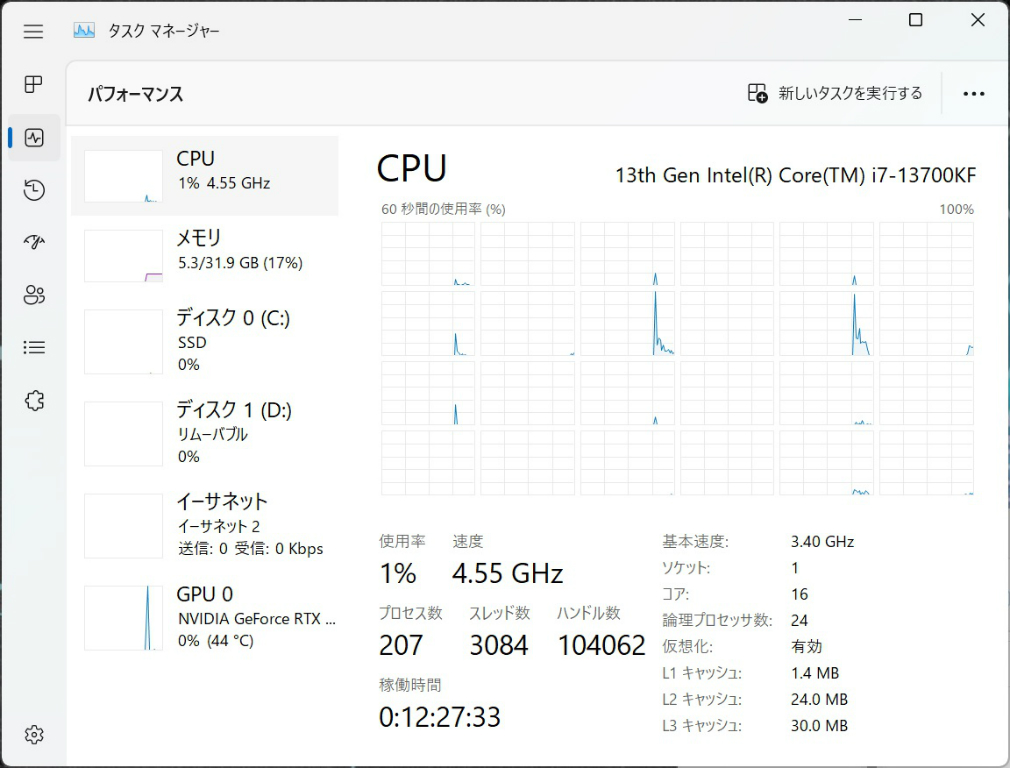Select Disk 1 (D:) removable entry
This screenshot has height=768, width=1010.
pyautogui.click(x=205, y=432)
